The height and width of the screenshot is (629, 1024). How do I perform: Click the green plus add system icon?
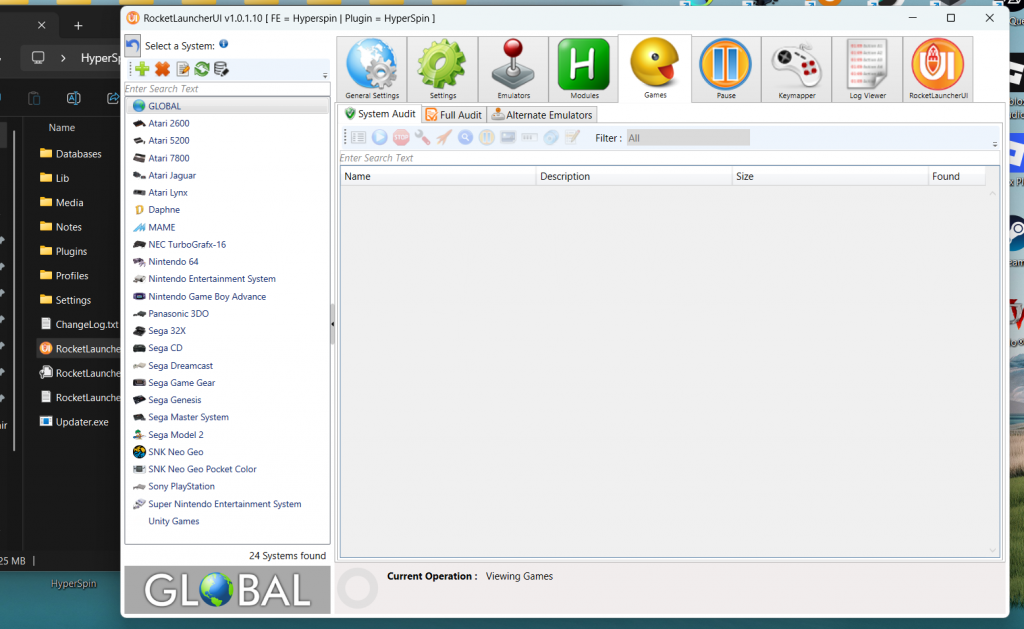142,69
